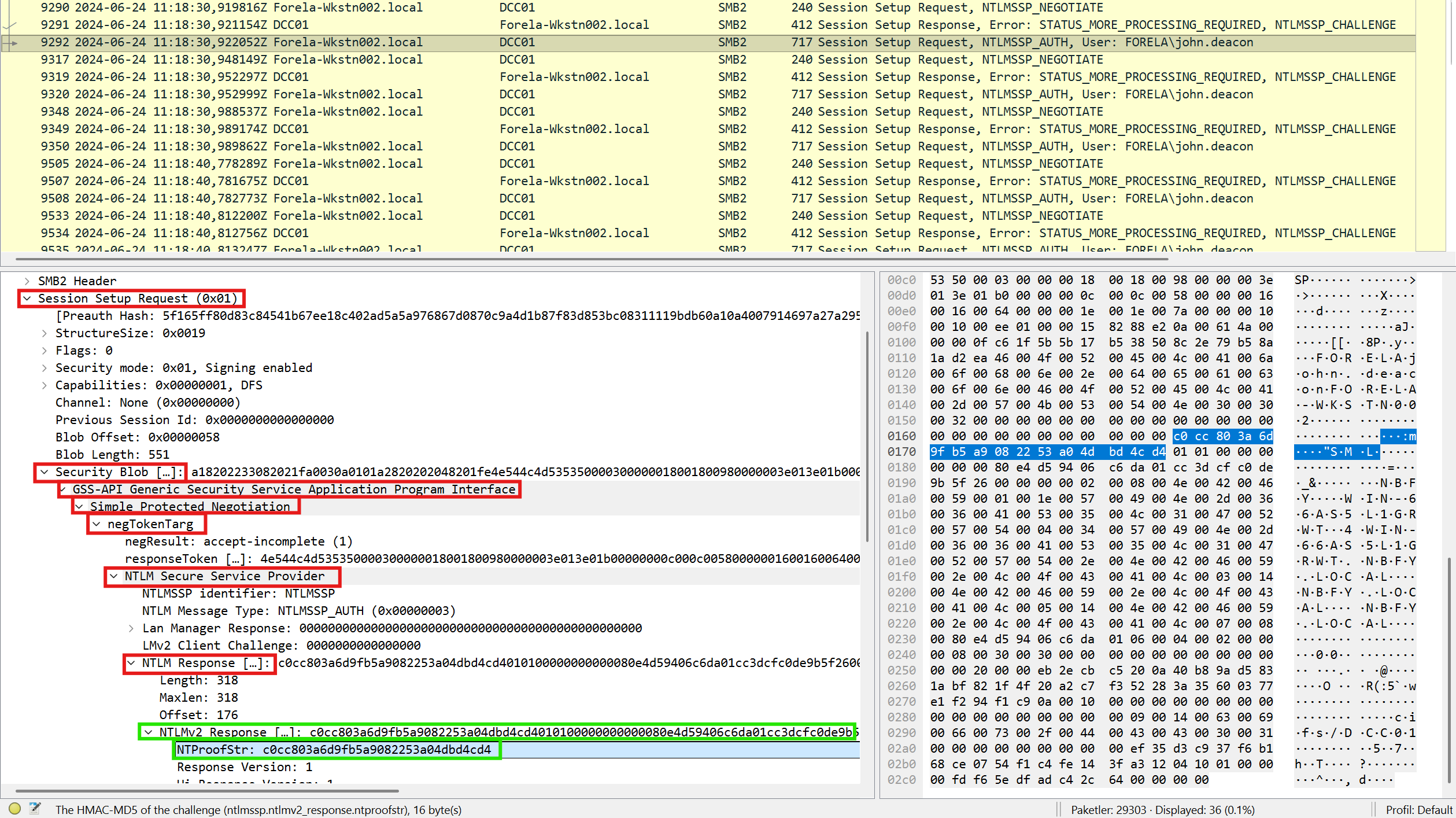This screenshot has height=818, width=1456.
Task: Select the NTProofStr field row
Action: point(334,750)
